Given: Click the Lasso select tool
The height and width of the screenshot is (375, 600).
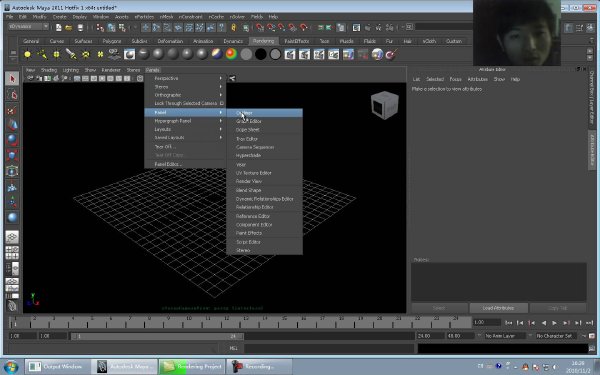Looking at the screenshot, I should tap(12, 95).
